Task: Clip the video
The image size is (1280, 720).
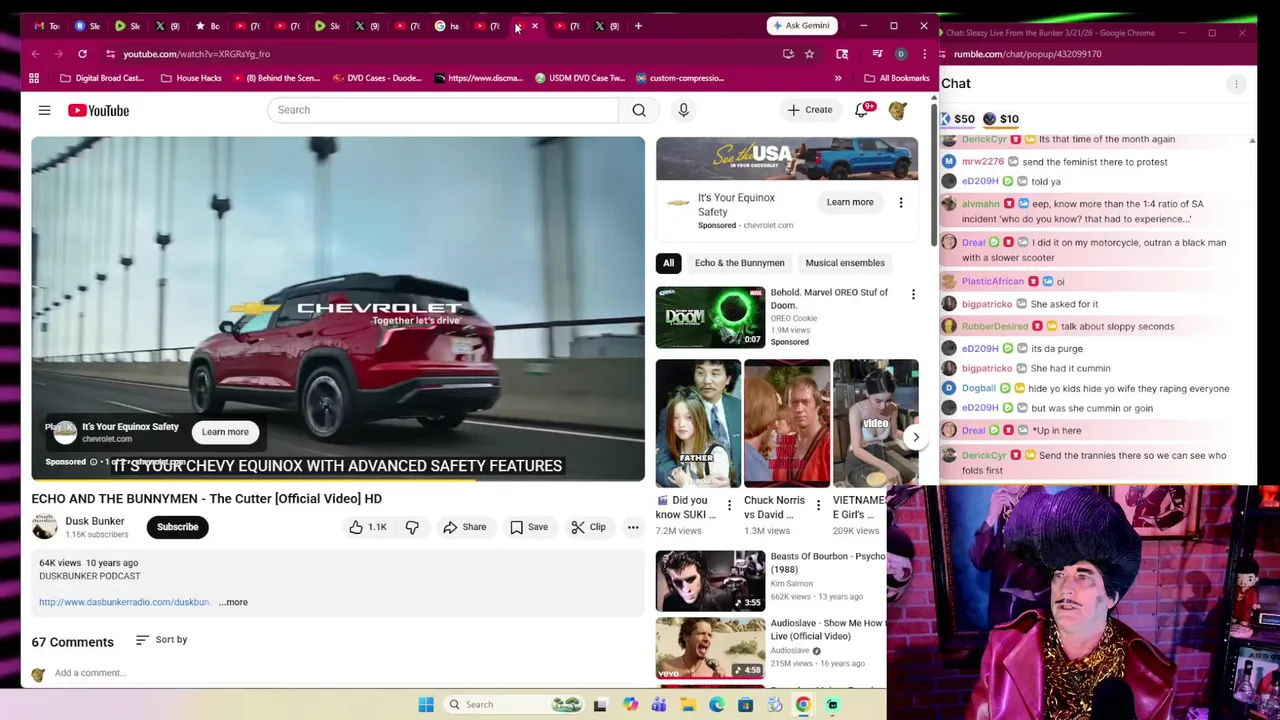Action: point(588,527)
